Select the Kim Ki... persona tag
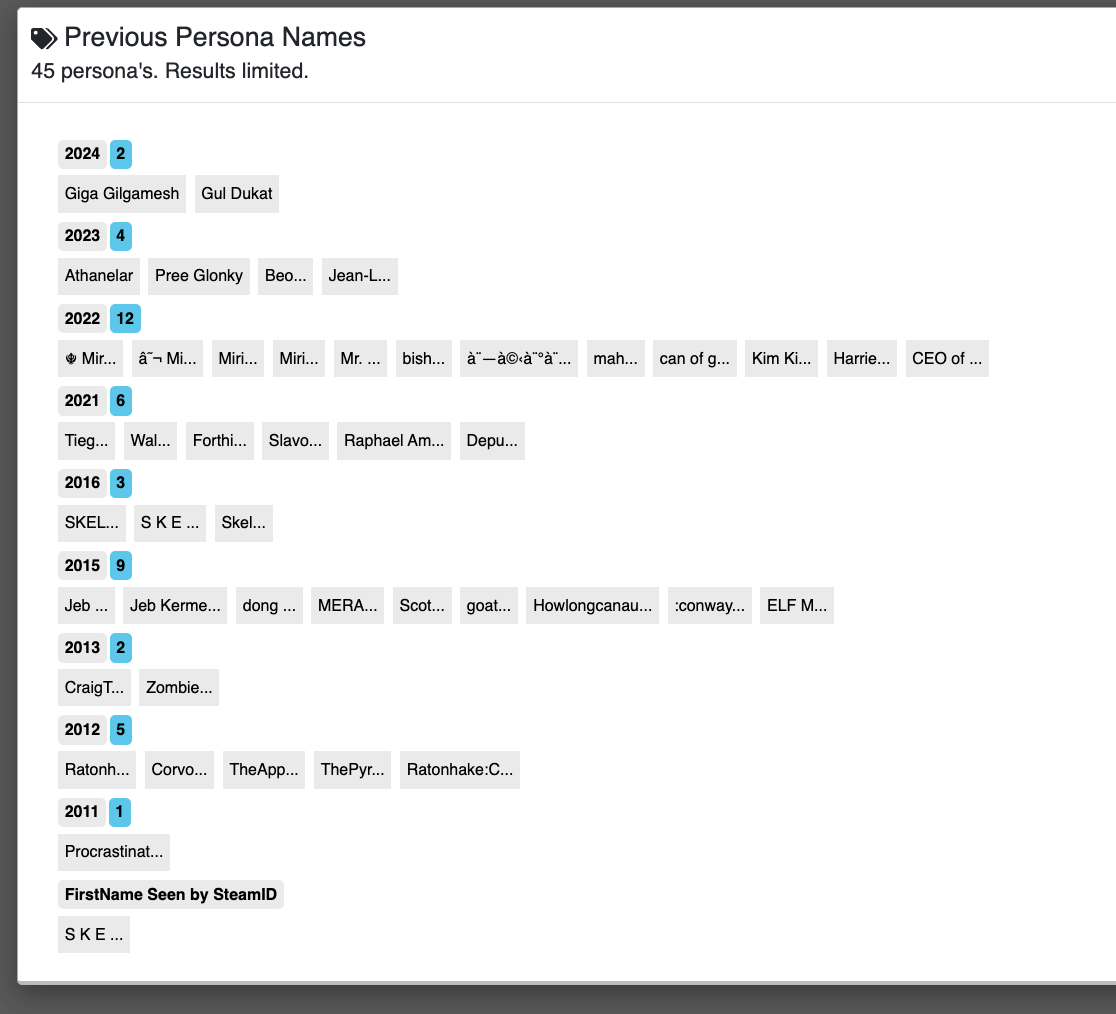 click(781, 359)
